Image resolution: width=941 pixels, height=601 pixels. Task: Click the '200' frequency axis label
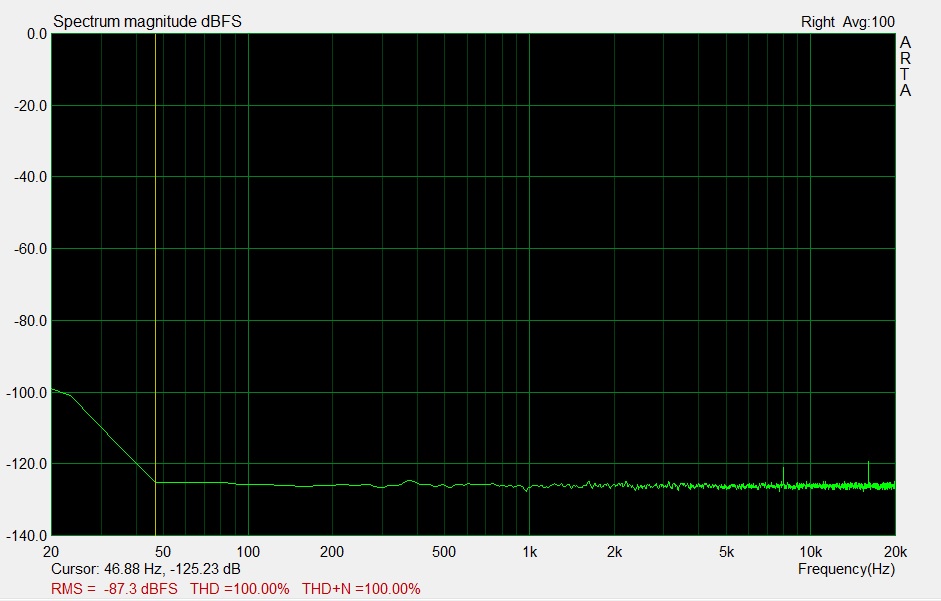(x=332, y=552)
